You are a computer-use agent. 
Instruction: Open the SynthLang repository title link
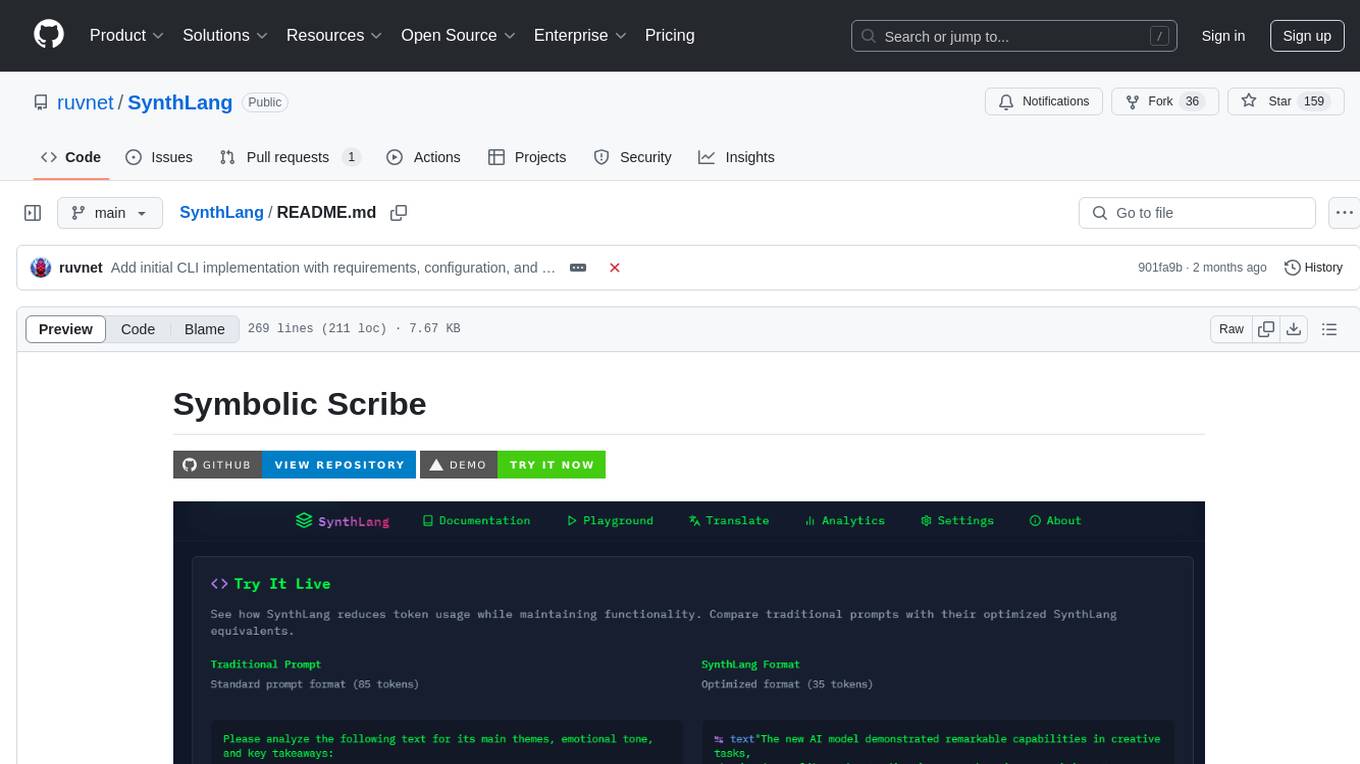click(180, 102)
